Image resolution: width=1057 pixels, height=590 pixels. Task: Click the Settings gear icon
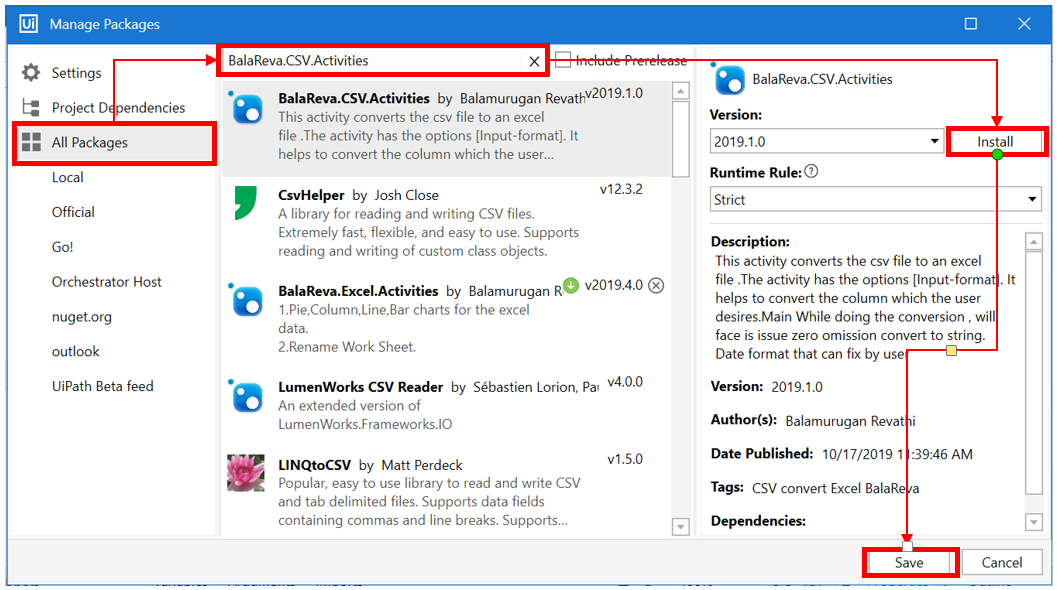pyautogui.click(x=31, y=73)
